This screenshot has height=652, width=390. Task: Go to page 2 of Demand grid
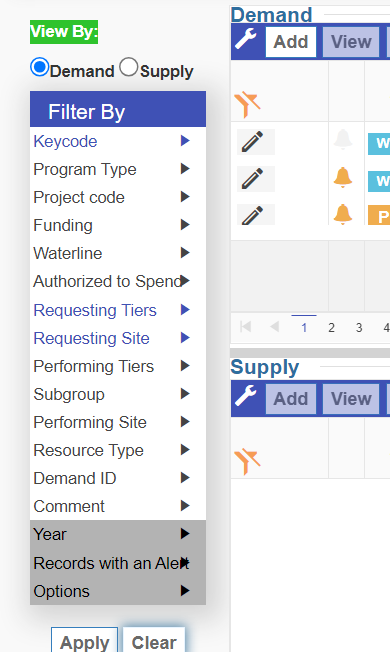point(331,328)
